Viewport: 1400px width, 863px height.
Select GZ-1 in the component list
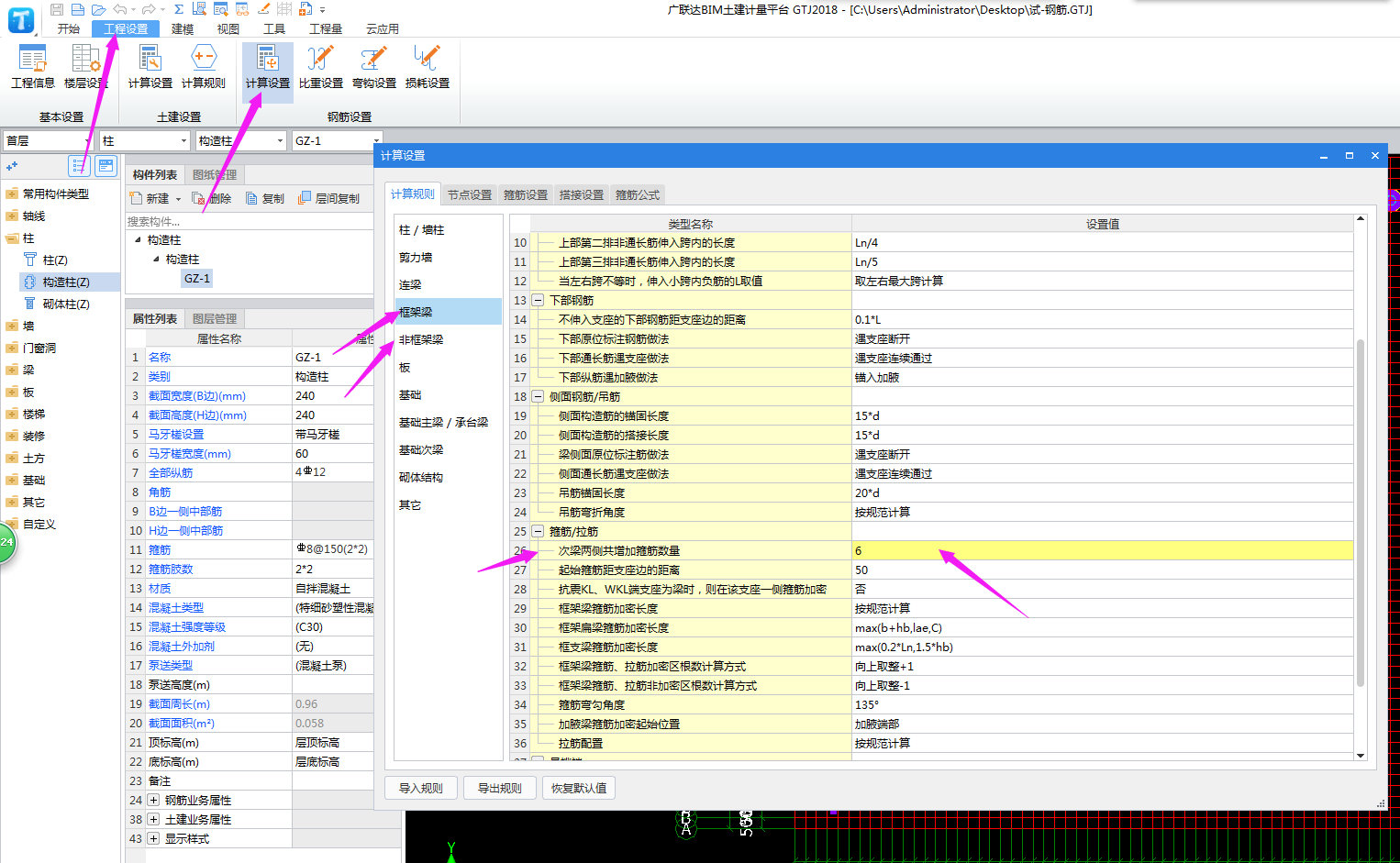click(x=197, y=279)
